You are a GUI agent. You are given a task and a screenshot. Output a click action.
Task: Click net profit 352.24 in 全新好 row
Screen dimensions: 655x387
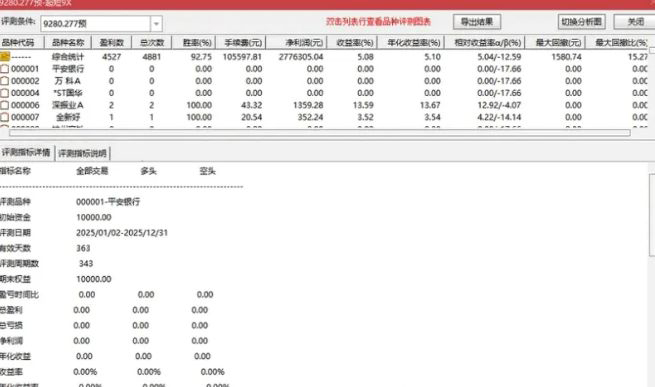click(310, 117)
